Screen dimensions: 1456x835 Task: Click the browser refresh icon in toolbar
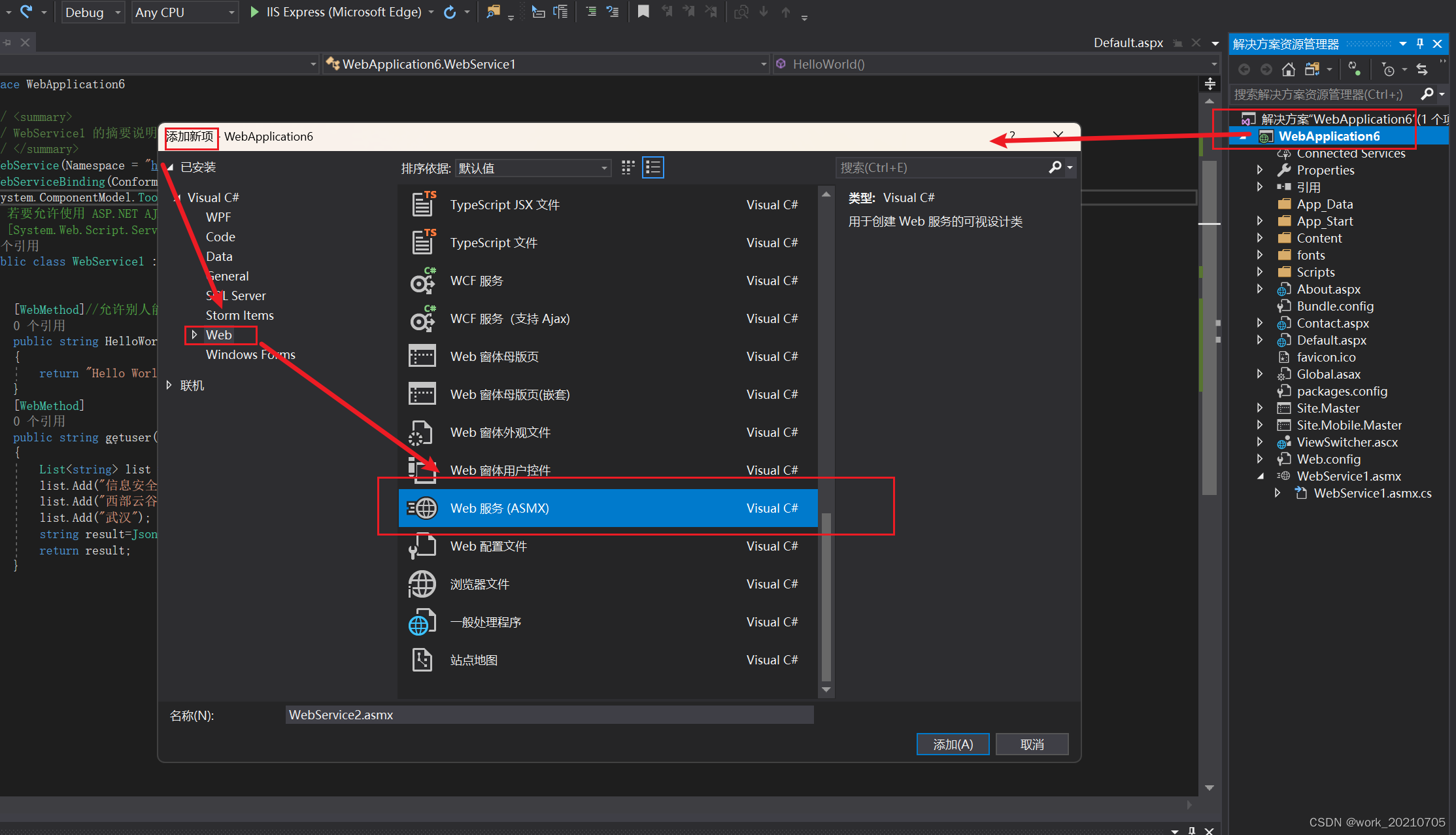tap(450, 12)
